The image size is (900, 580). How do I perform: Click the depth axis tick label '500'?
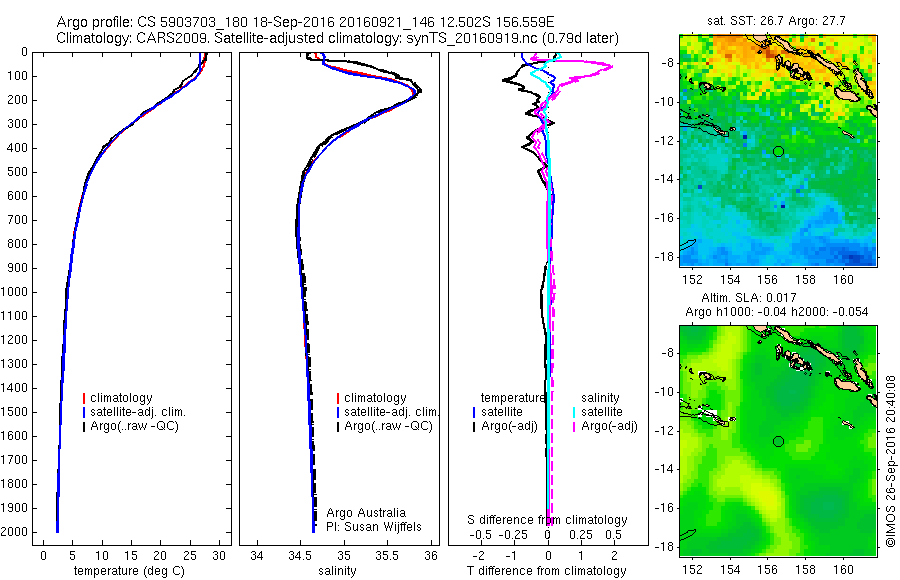(x=18, y=172)
